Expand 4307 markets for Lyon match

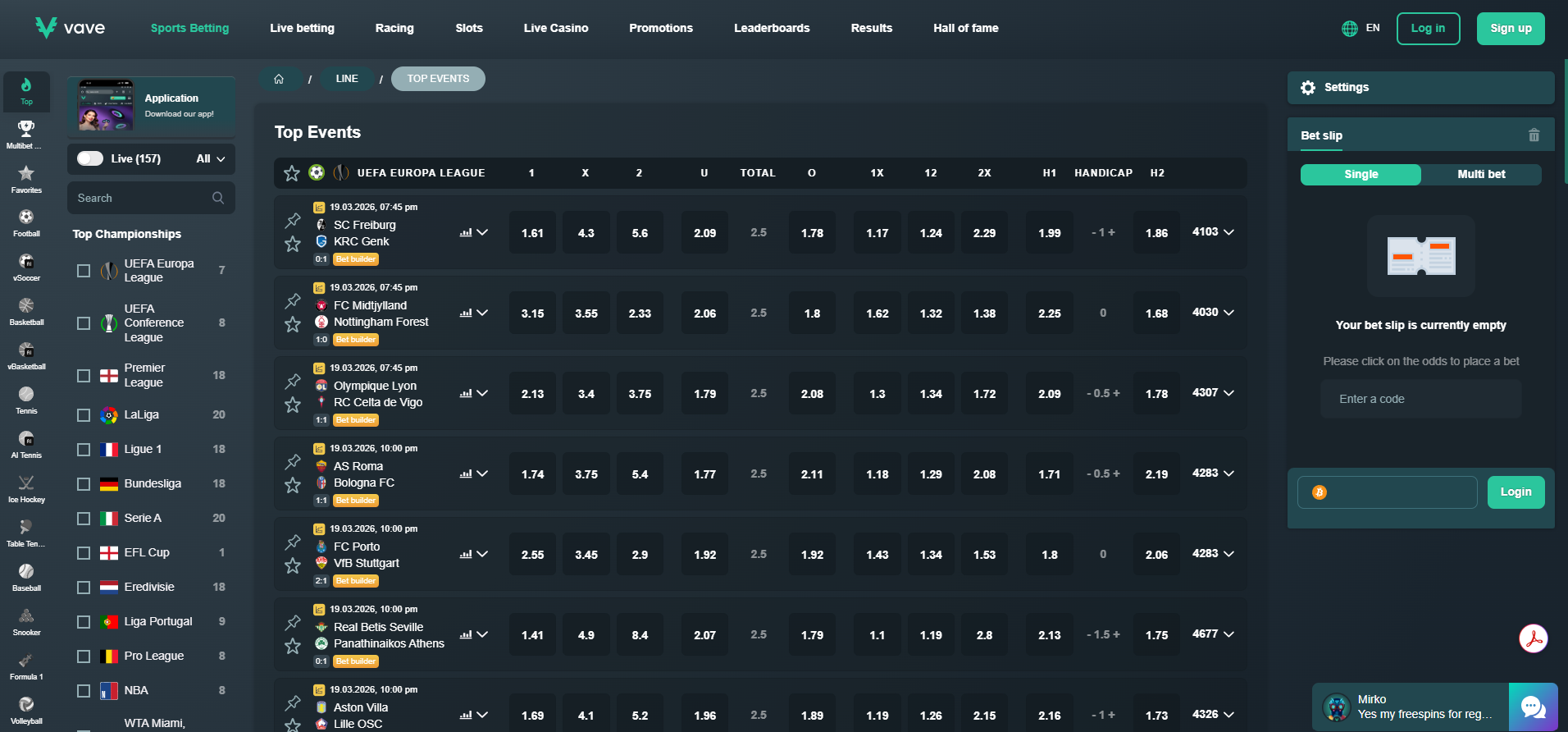[1213, 393]
